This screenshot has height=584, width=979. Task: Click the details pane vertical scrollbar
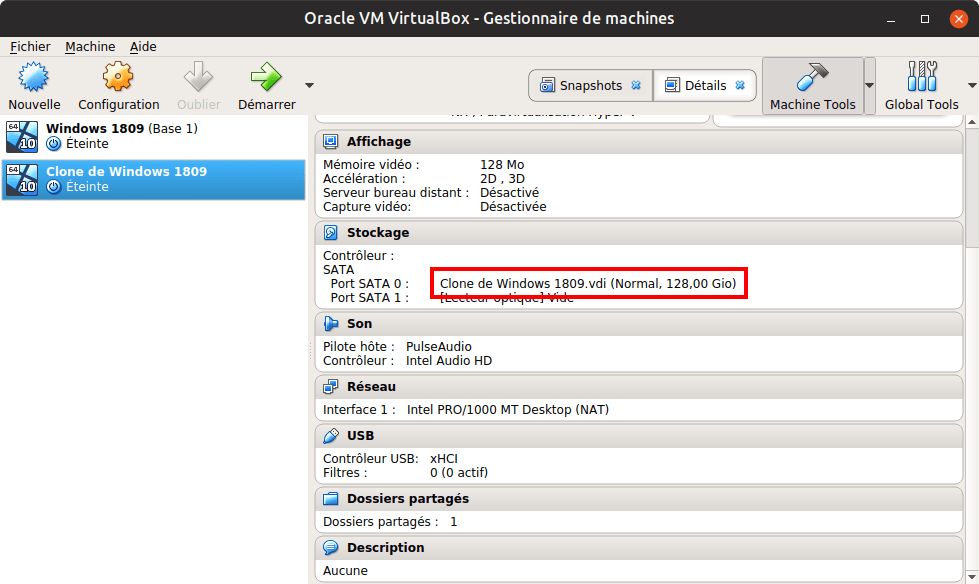972,188
